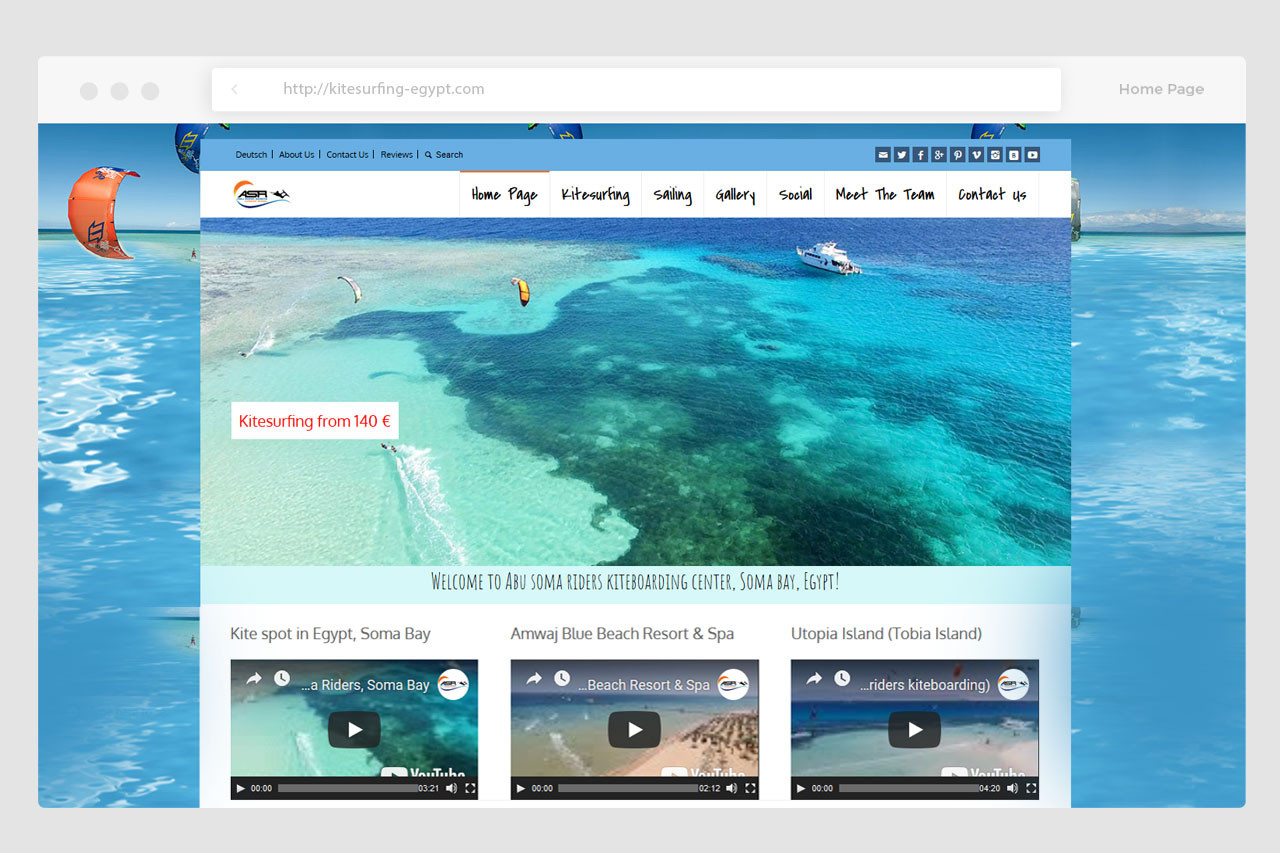The height and width of the screenshot is (853, 1280).
Task: Start the Beach Resort & Spa video with center play
Action: [x=634, y=730]
